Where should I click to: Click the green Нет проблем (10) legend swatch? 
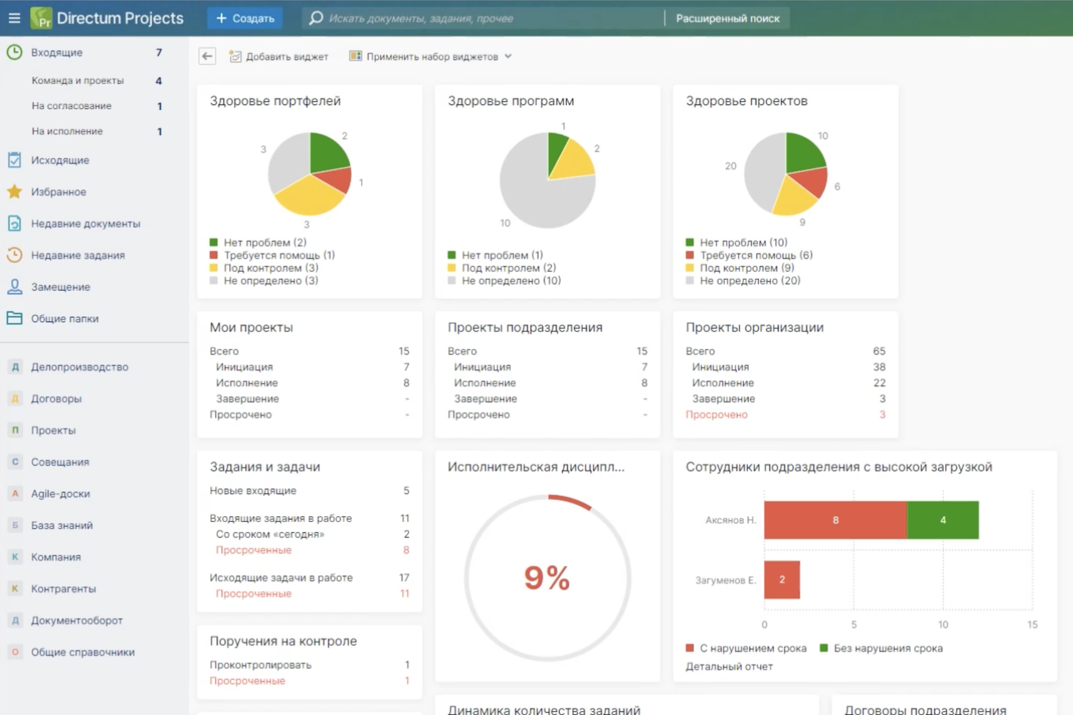pos(690,242)
